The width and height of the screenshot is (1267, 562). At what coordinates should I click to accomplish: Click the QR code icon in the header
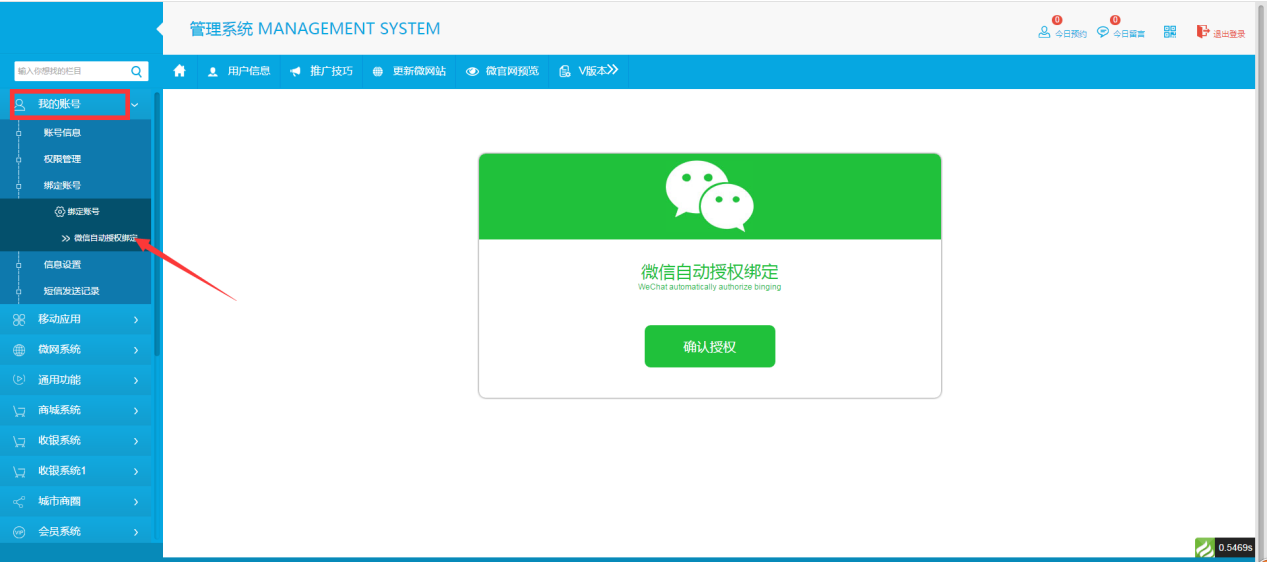[1170, 32]
